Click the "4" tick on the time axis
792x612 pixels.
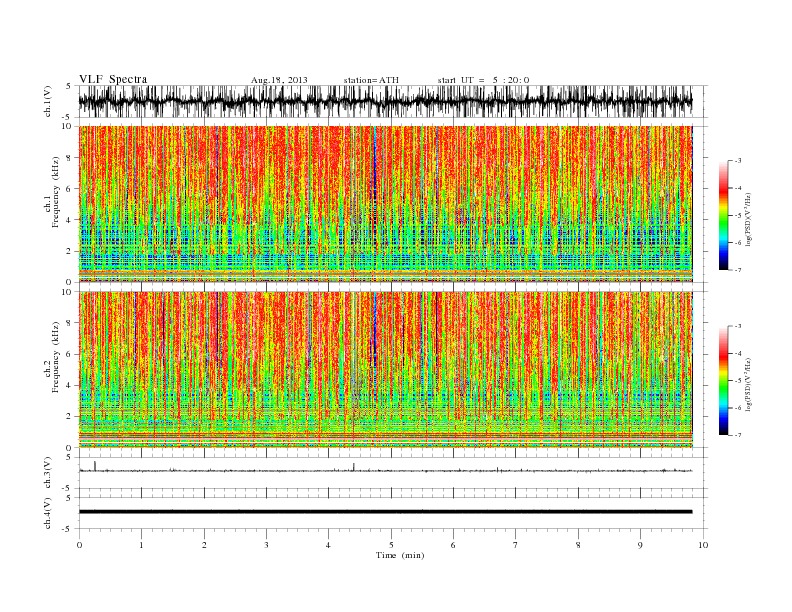[328, 545]
